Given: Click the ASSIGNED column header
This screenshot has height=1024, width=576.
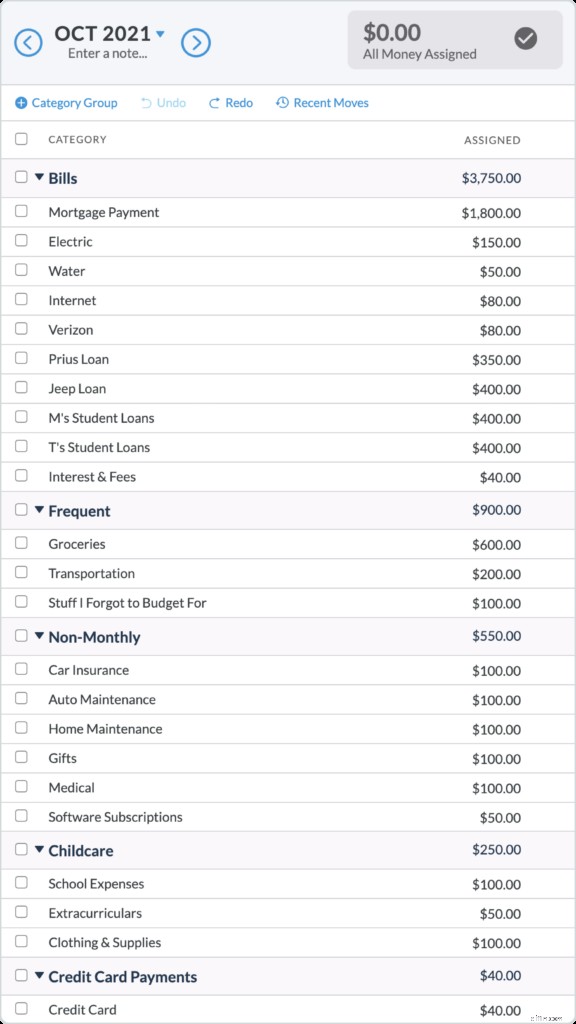Looking at the screenshot, I should click(x=492, y=140).
